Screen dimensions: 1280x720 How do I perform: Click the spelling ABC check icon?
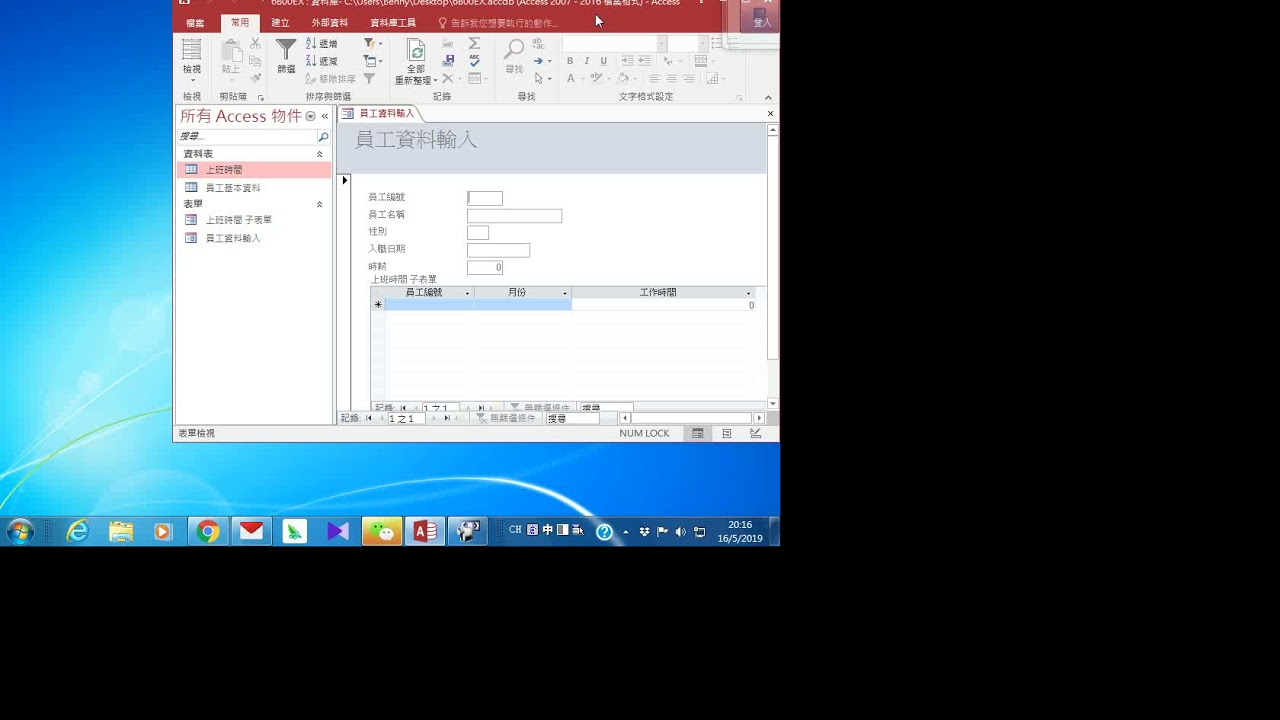(x=474, y=61)
